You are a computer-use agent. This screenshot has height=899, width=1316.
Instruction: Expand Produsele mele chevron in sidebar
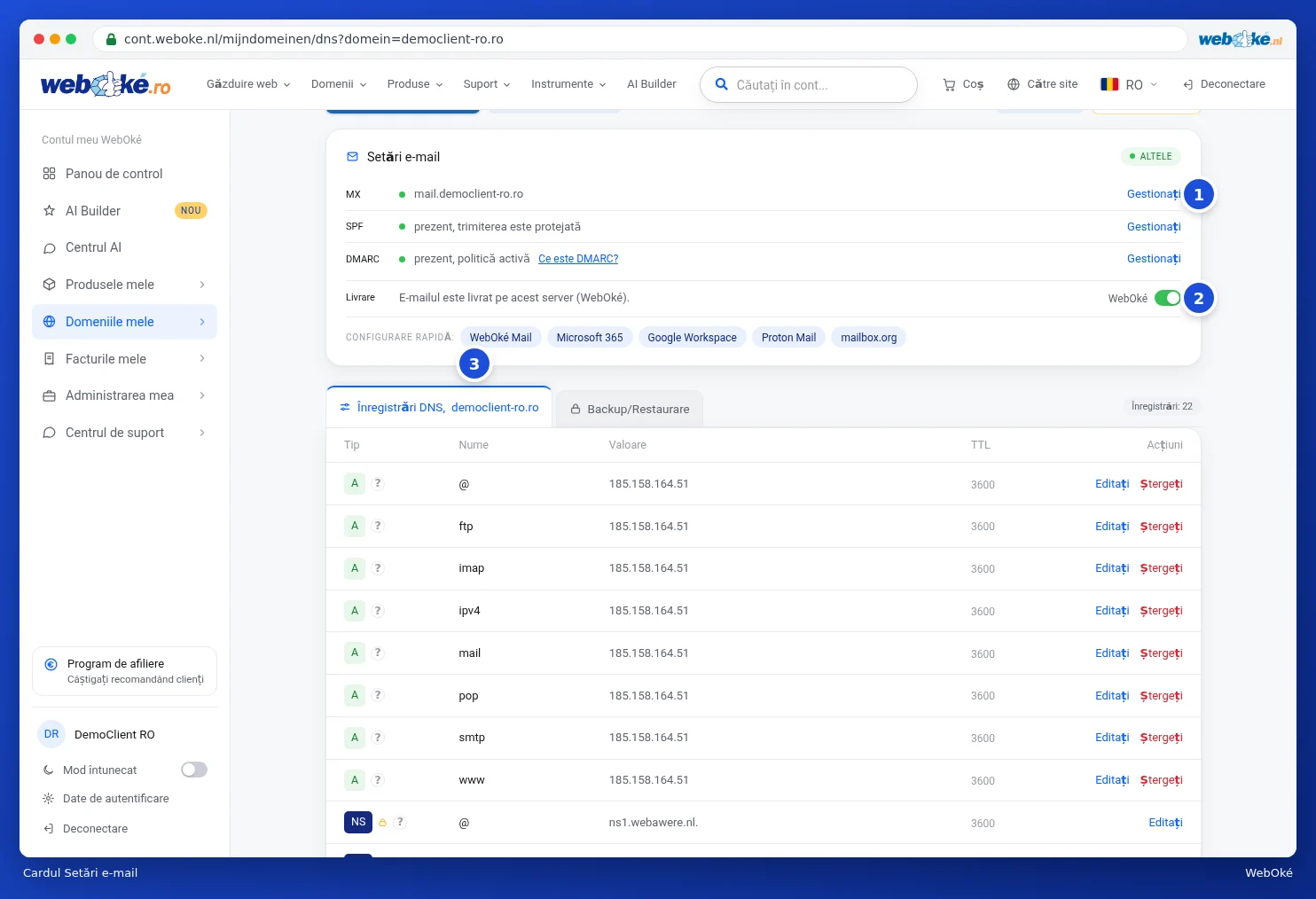pos(202,285)
